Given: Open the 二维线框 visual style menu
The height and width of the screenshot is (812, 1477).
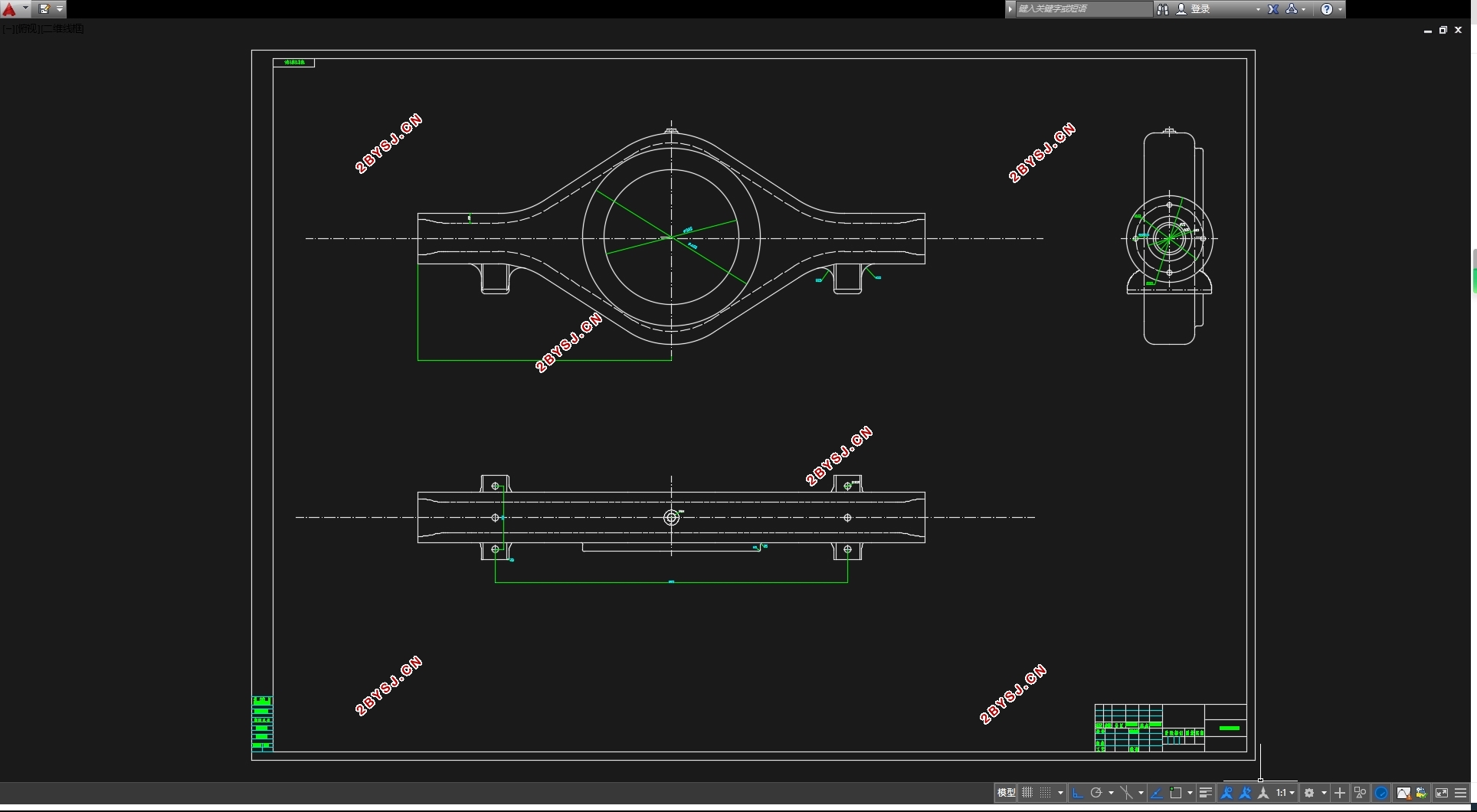Looking at the screenshot, I should [x=63, y=29].
